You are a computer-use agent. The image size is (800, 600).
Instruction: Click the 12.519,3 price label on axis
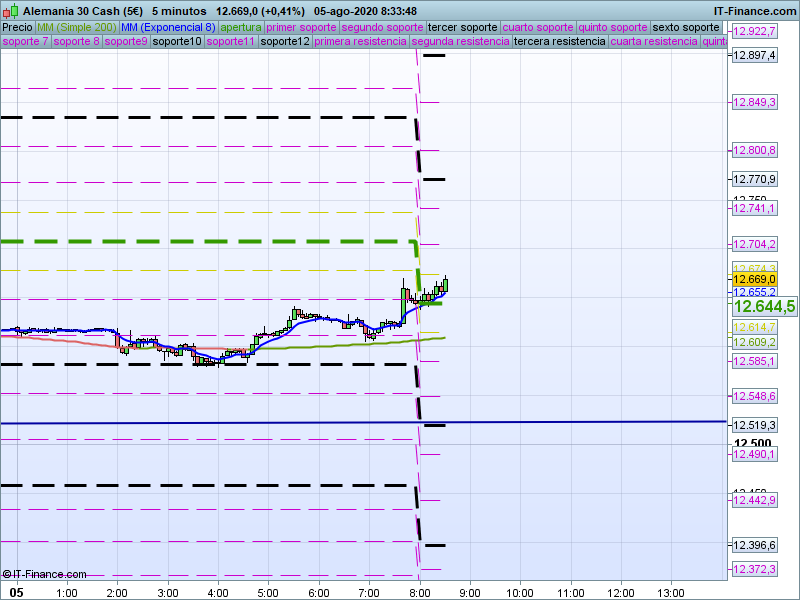(x=754, y=425)
